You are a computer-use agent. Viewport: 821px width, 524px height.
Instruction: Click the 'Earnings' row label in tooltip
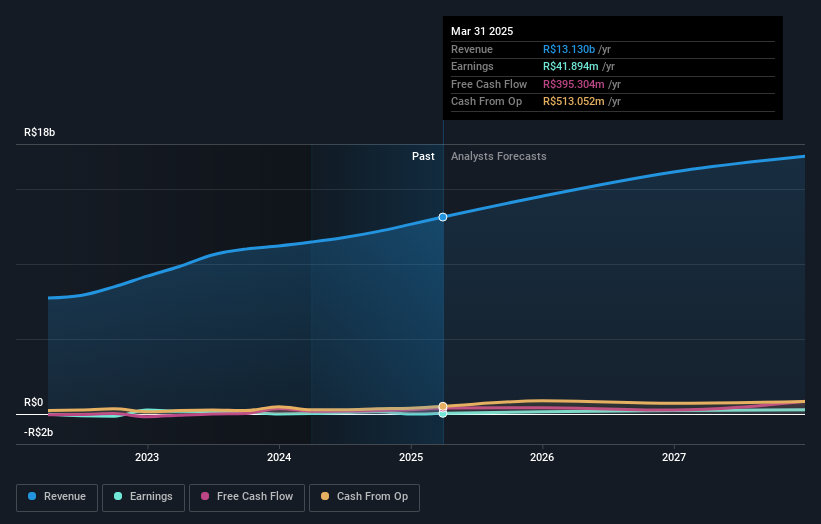point(472,66)
